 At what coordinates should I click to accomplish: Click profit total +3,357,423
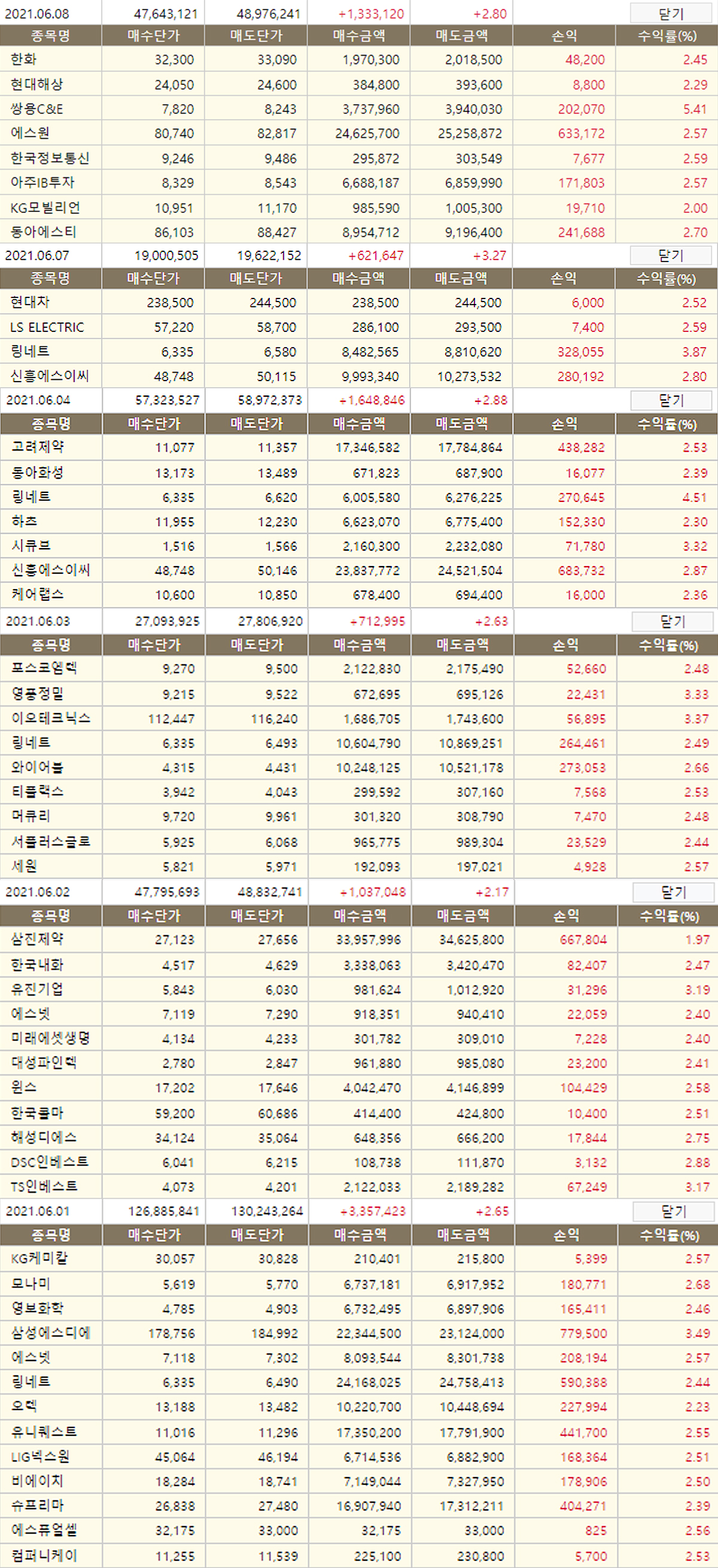pos(373,1211)
